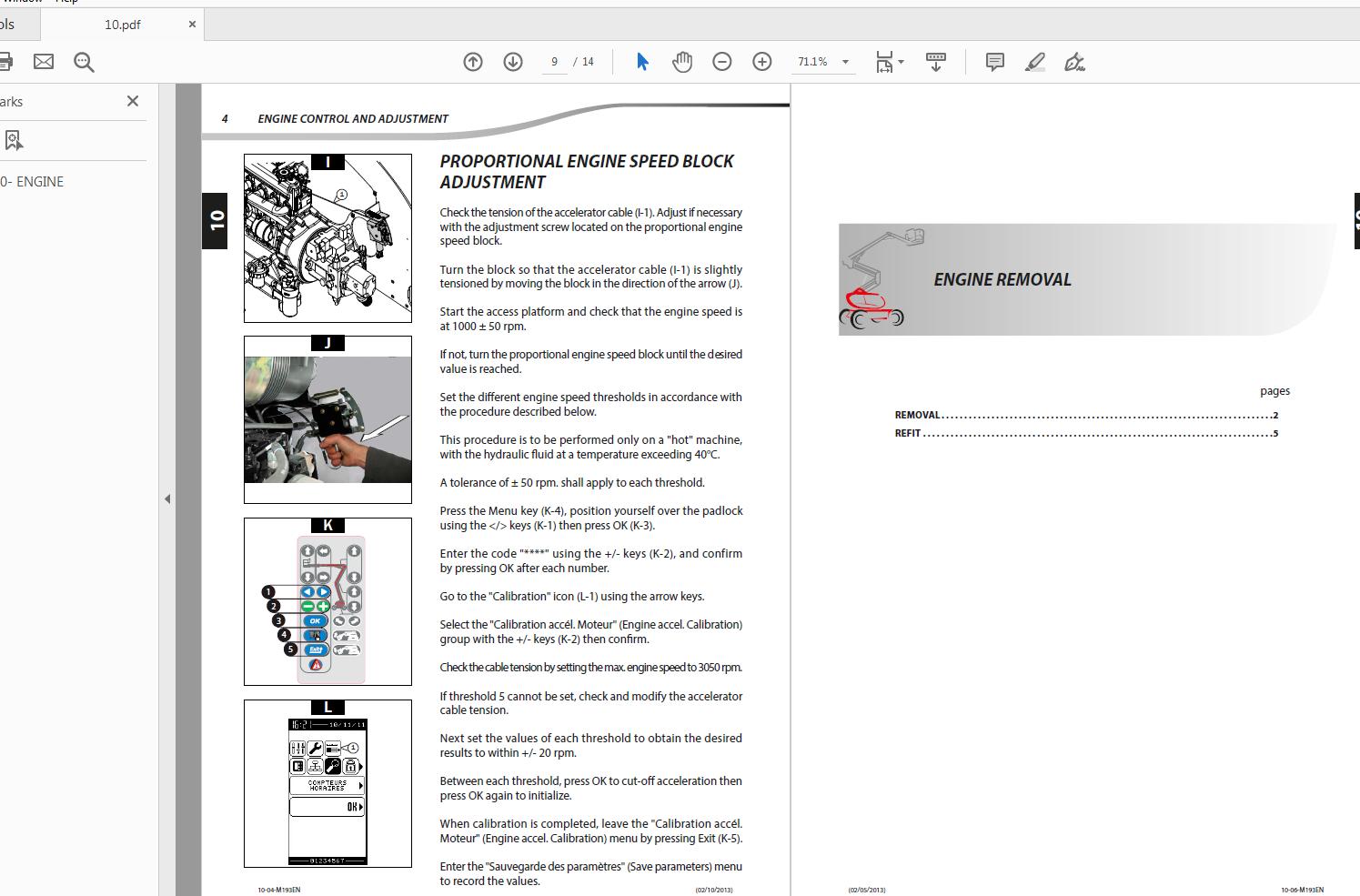Add a comment sticky note

(995, 62)
